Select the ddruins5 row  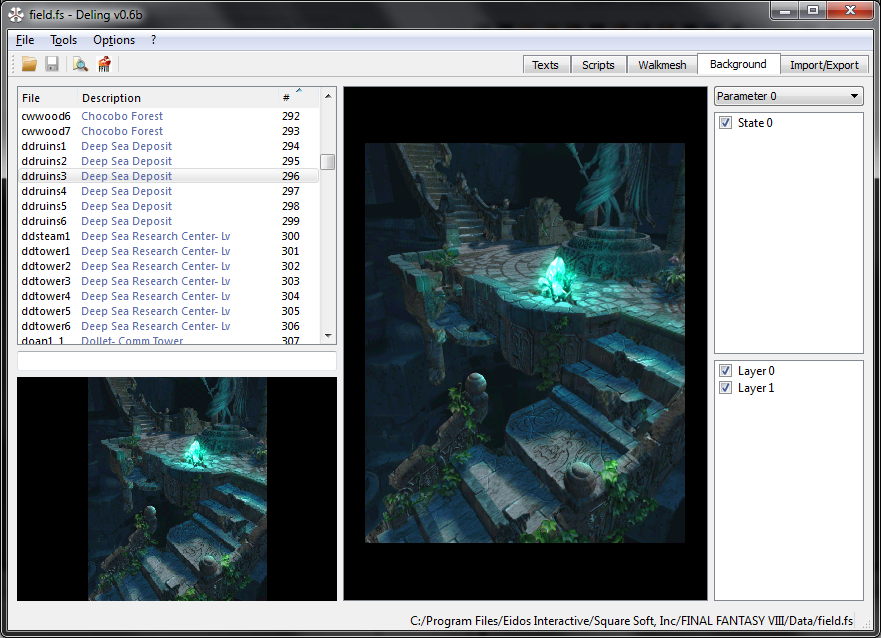click(169, 206)
